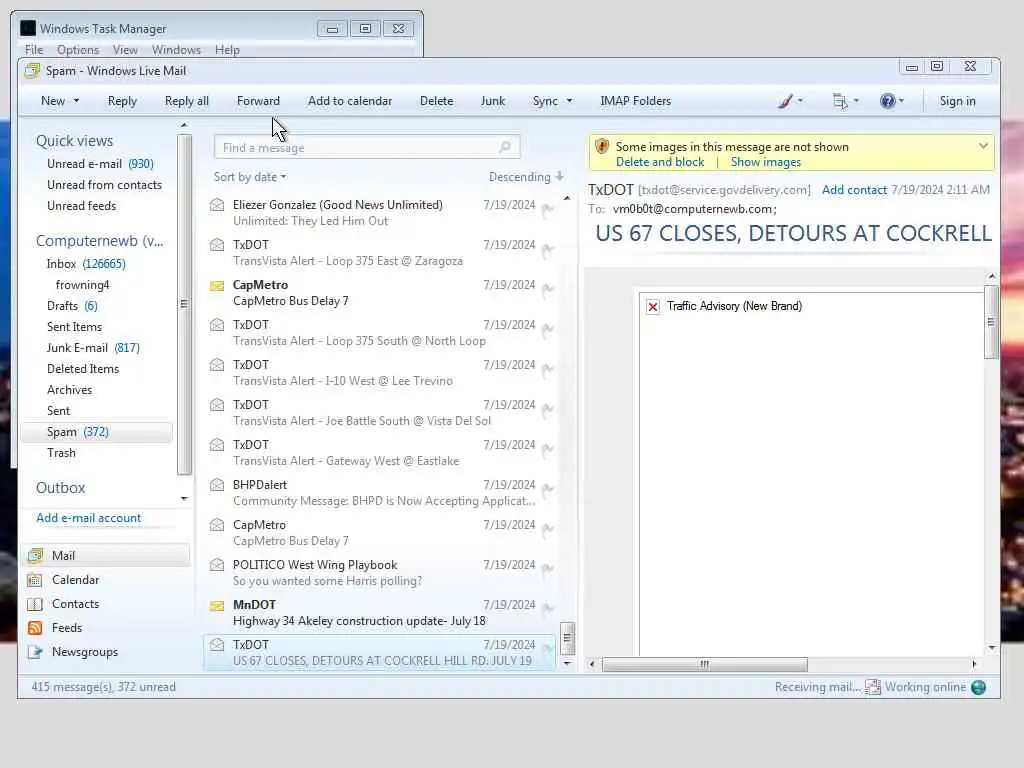Select the Inbox folder

coord(86,264)
